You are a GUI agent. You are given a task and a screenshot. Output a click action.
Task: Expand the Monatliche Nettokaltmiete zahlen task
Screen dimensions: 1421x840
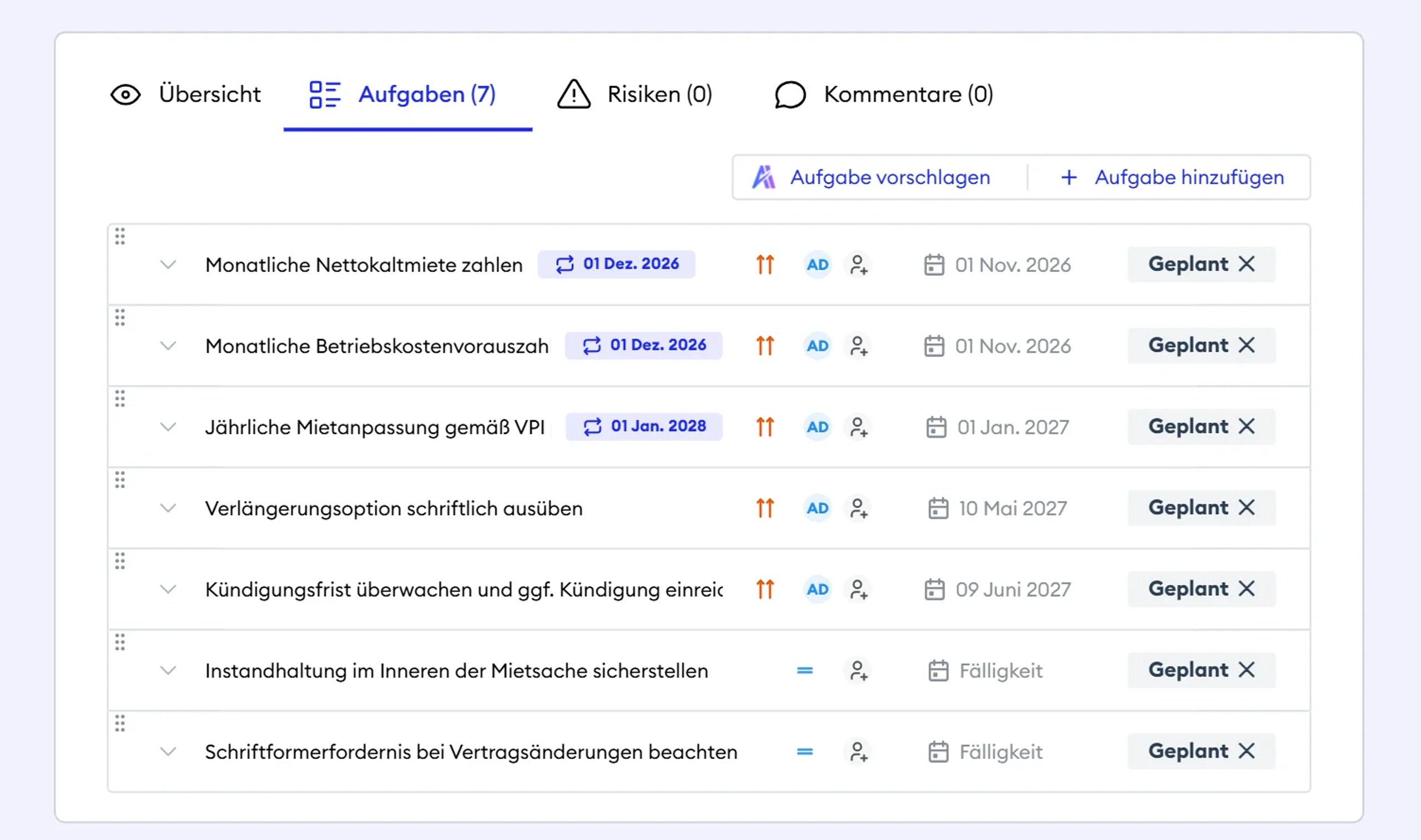point(168,264)
